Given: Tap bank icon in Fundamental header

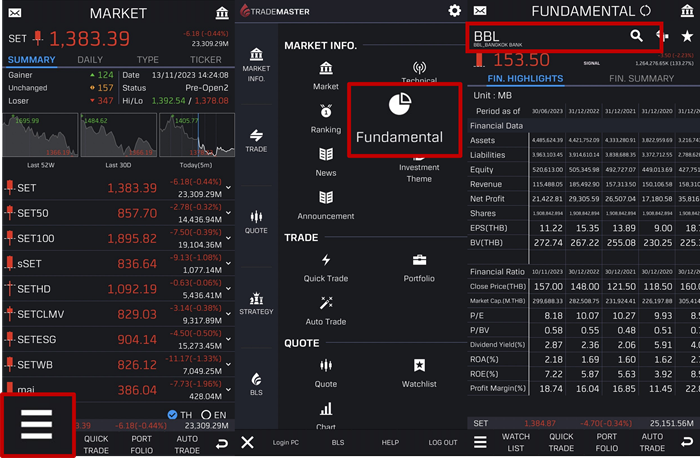Looking at the screenshot, I should tap(687, 11).
